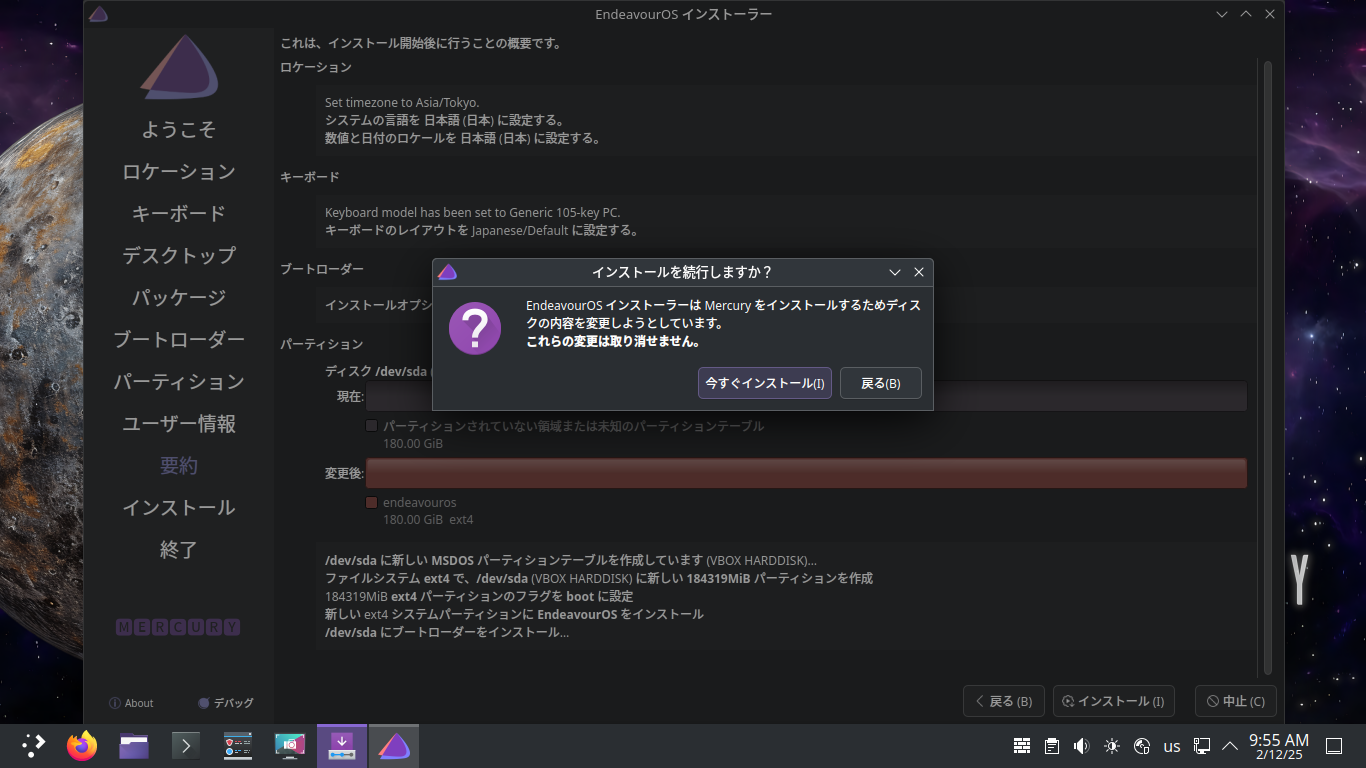Select パーティション step in the sidebar
1366x768 pixels.
pyautogui.click(x=179, y=382)
